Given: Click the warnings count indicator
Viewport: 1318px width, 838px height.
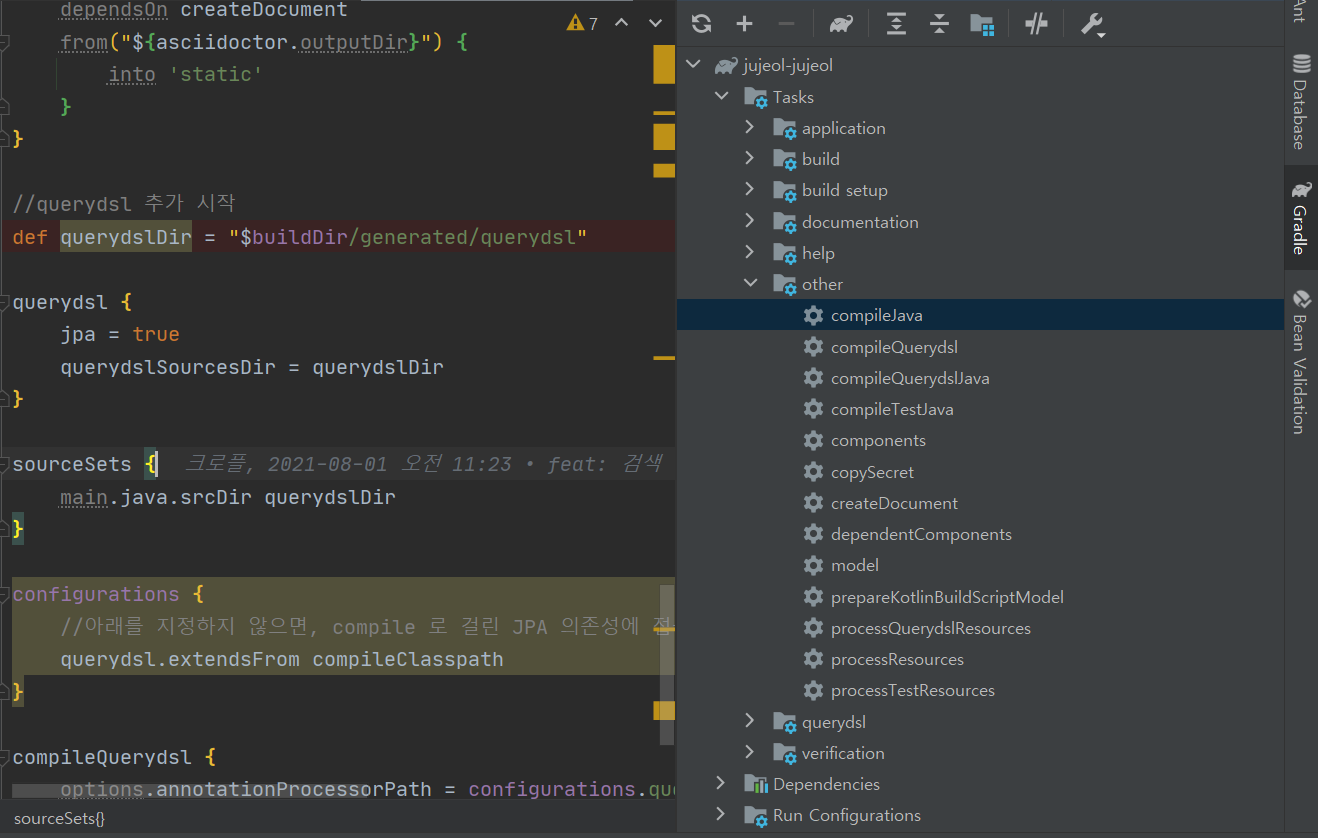Looking at the screenshot, I should click(583, 22).
